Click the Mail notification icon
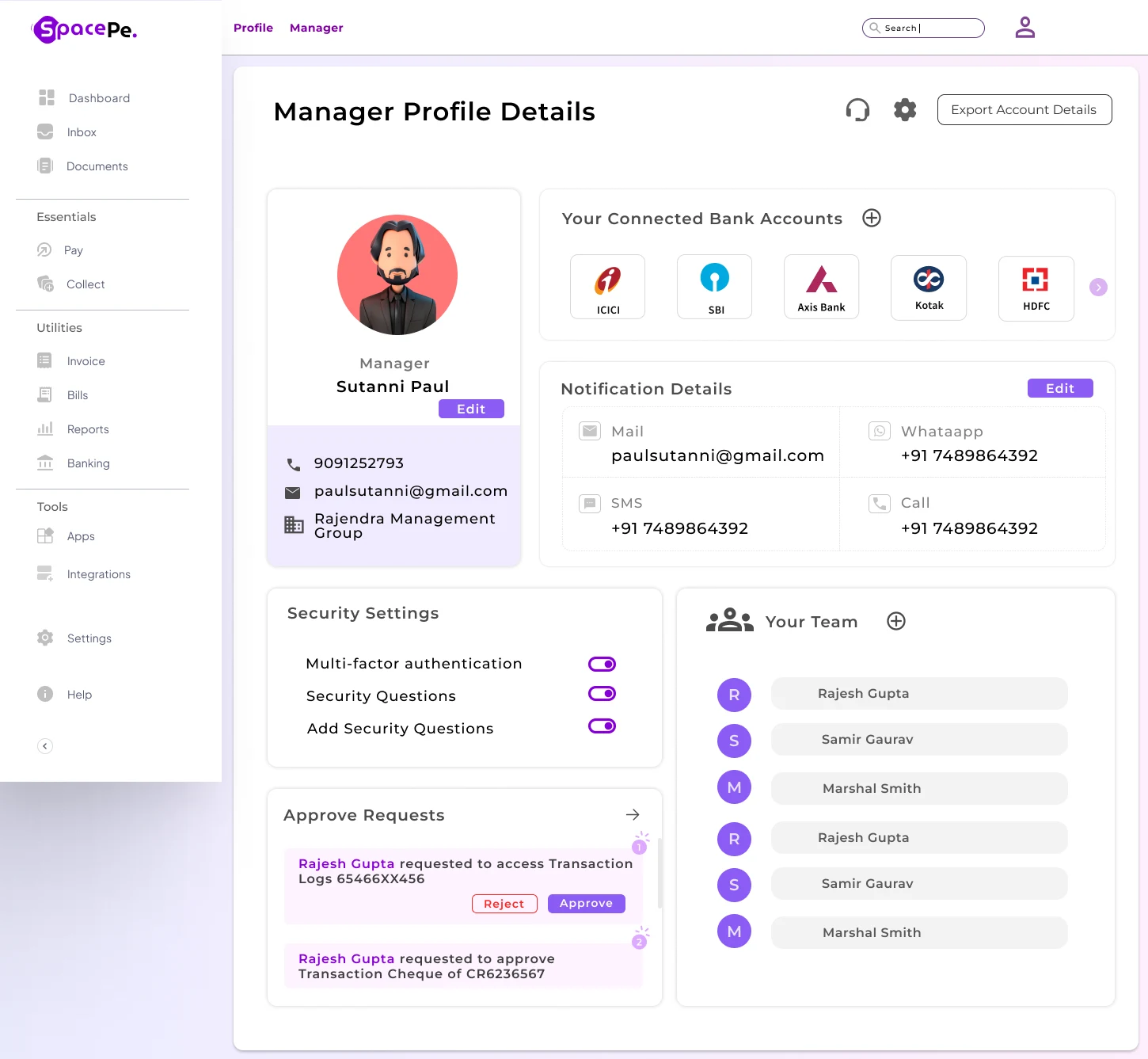1148x1059 pixels. click(590, 431)
